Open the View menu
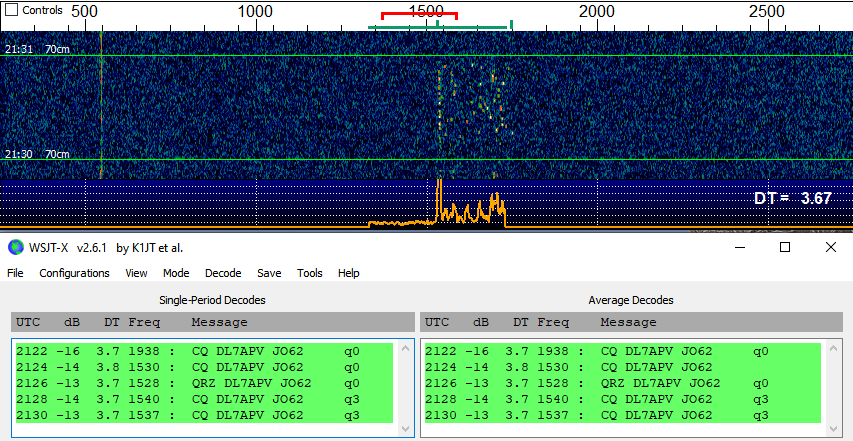The image size is (853, 441). (x=136, y=273)
